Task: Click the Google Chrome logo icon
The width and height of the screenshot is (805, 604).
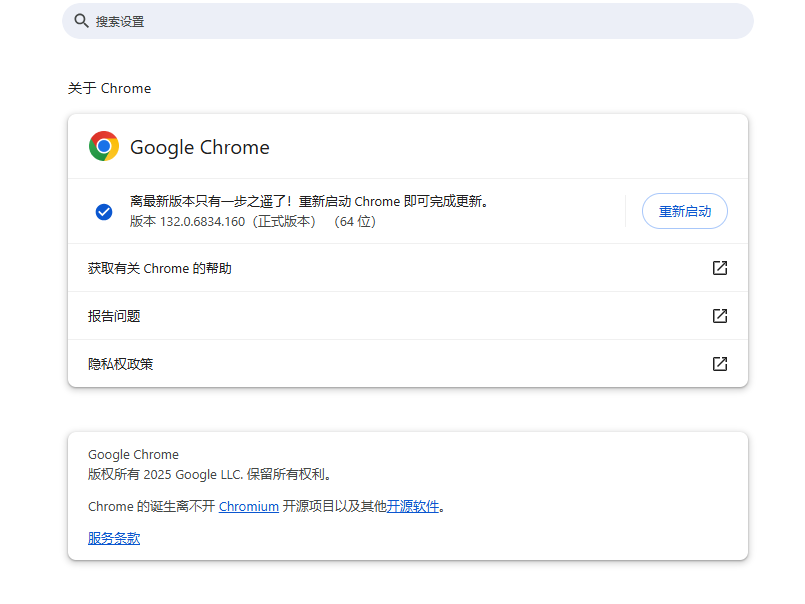Action: pos(104,146)
